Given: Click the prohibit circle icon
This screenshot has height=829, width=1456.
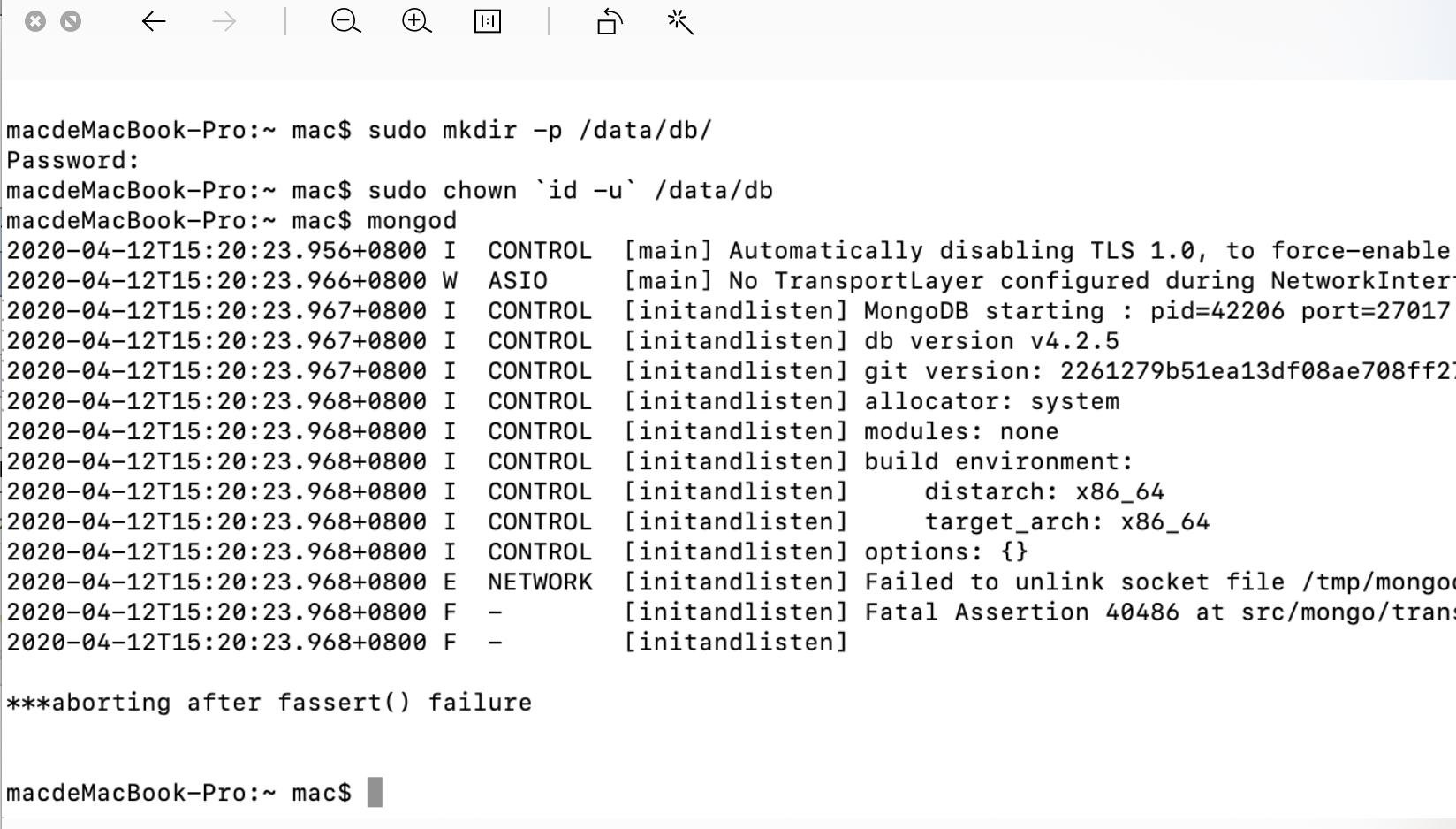Looking at the screenshot, I should 69,21.
